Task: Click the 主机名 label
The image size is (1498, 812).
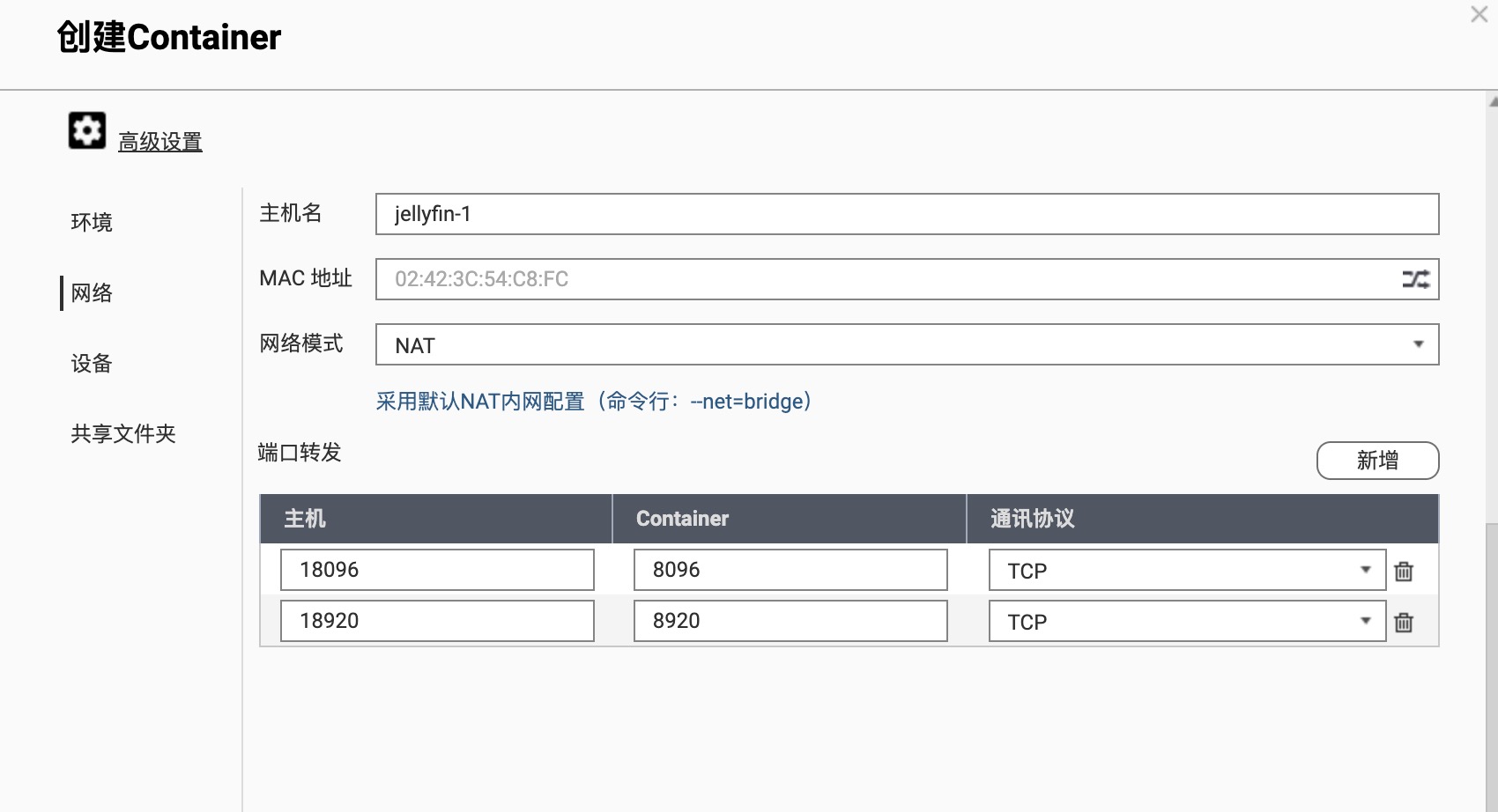Action: pos(291,213)
